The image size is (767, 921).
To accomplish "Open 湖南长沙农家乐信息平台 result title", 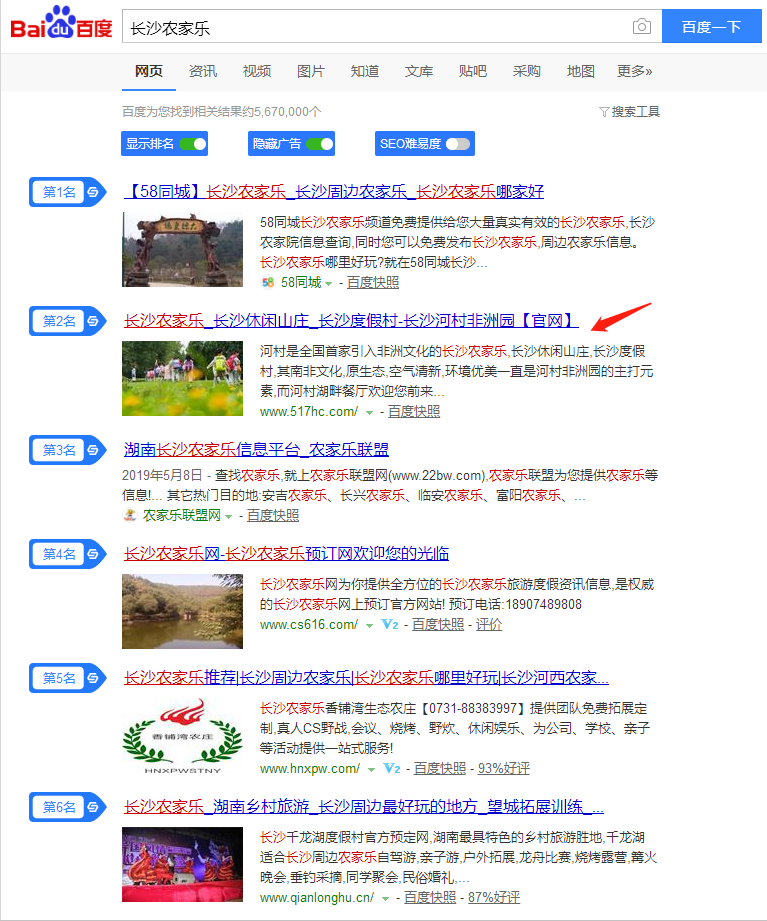I will tap(256, 449).
